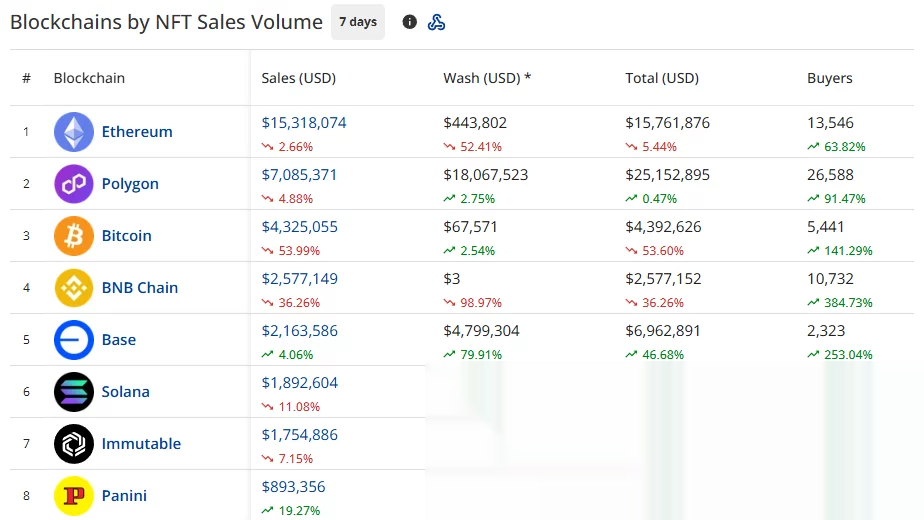The width and height of the screenshot is (924, 520).
Task: Open the Panini blockchain link
Action: point(124,495)
